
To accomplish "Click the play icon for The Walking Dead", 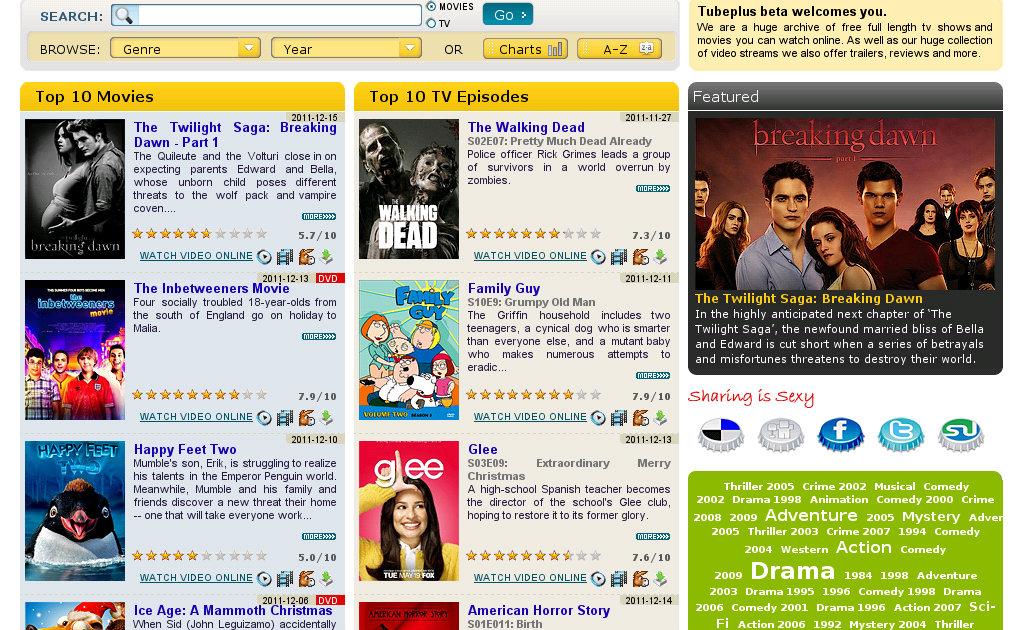I will pos(598,257).
